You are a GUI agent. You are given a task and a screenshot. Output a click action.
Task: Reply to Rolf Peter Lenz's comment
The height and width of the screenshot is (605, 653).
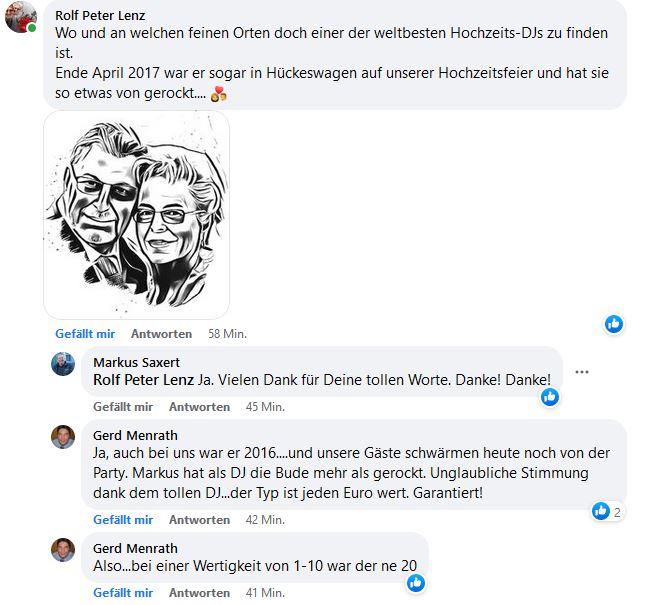coord(162,334)
